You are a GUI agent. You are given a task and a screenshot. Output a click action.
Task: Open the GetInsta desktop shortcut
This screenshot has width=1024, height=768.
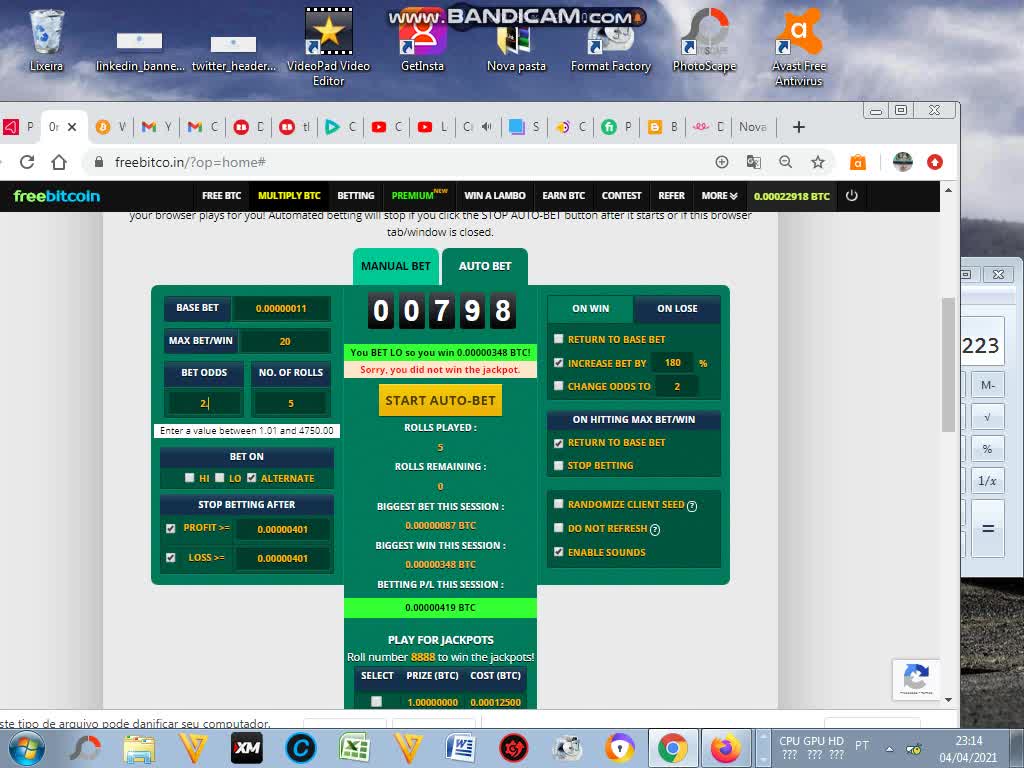423,40
